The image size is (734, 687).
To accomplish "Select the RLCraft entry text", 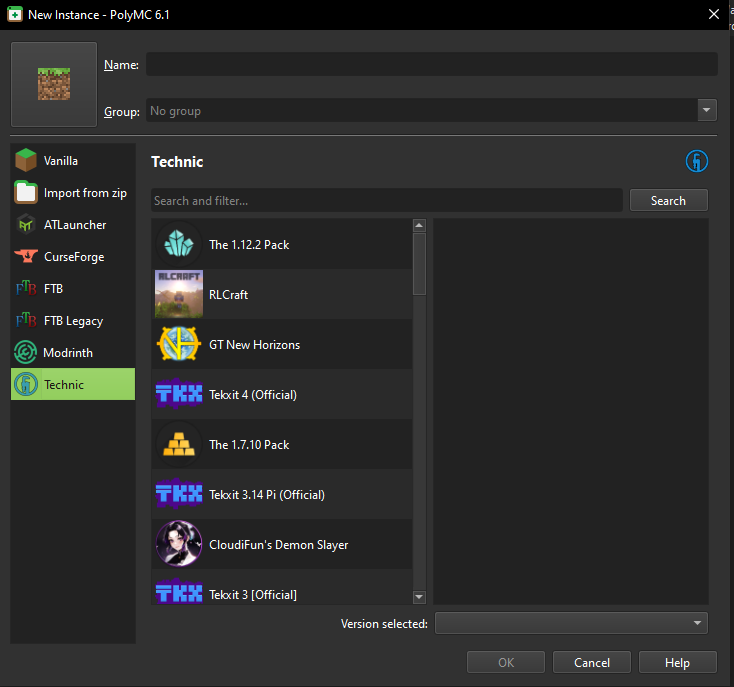I will tap(228, 295).
